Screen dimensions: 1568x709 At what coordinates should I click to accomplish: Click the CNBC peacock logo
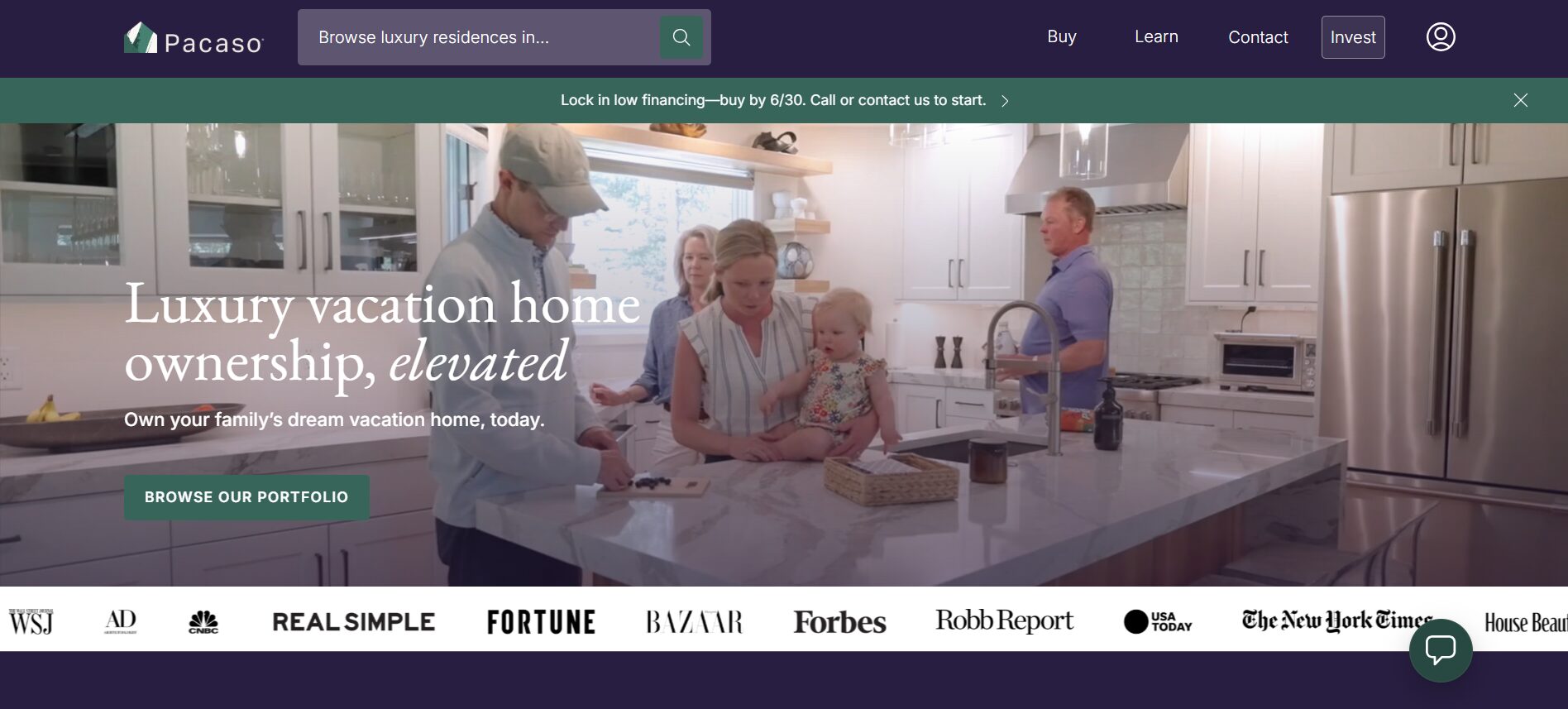click(x=203, y=622)
